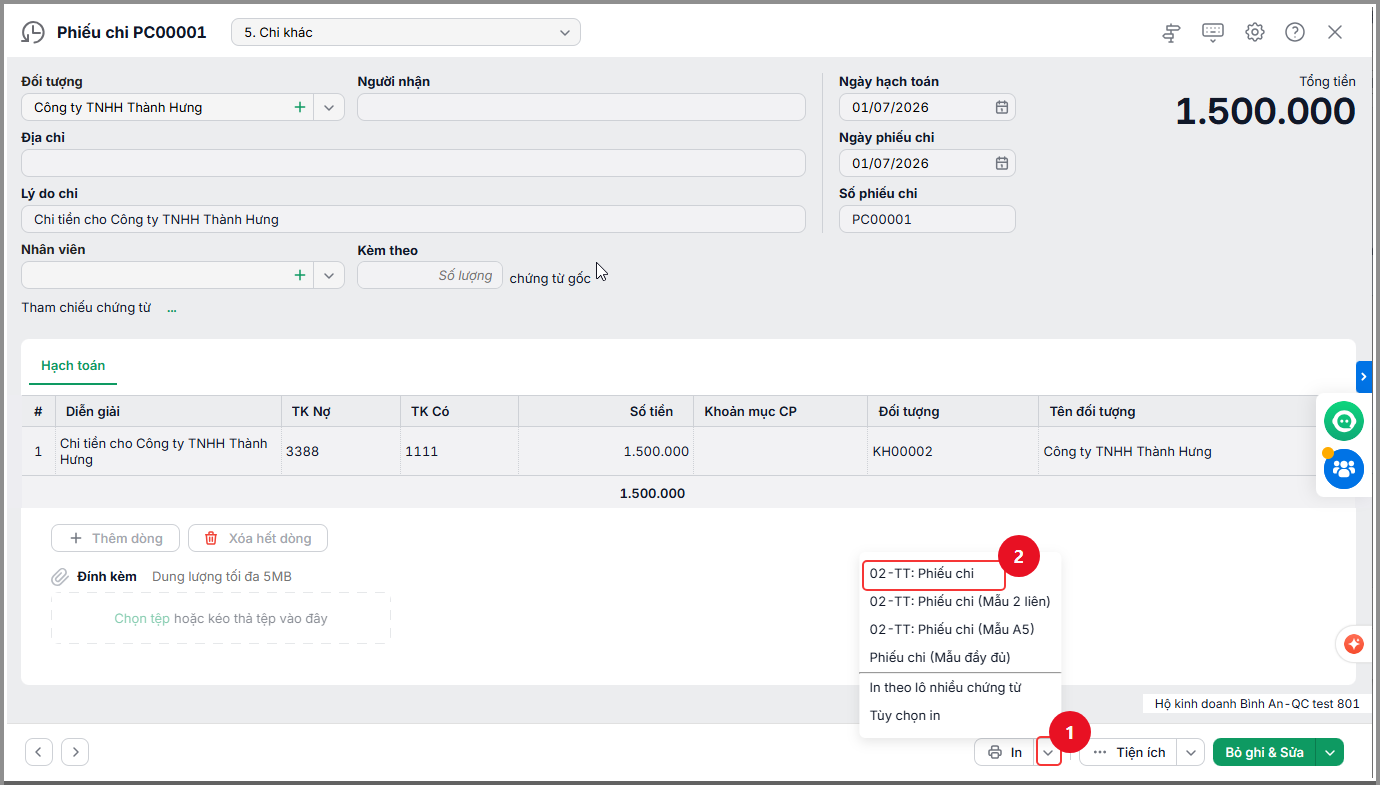Choose In theo lô nhiều chứng từ
This screenshot has width=1380, height=785.
point(945,688)
